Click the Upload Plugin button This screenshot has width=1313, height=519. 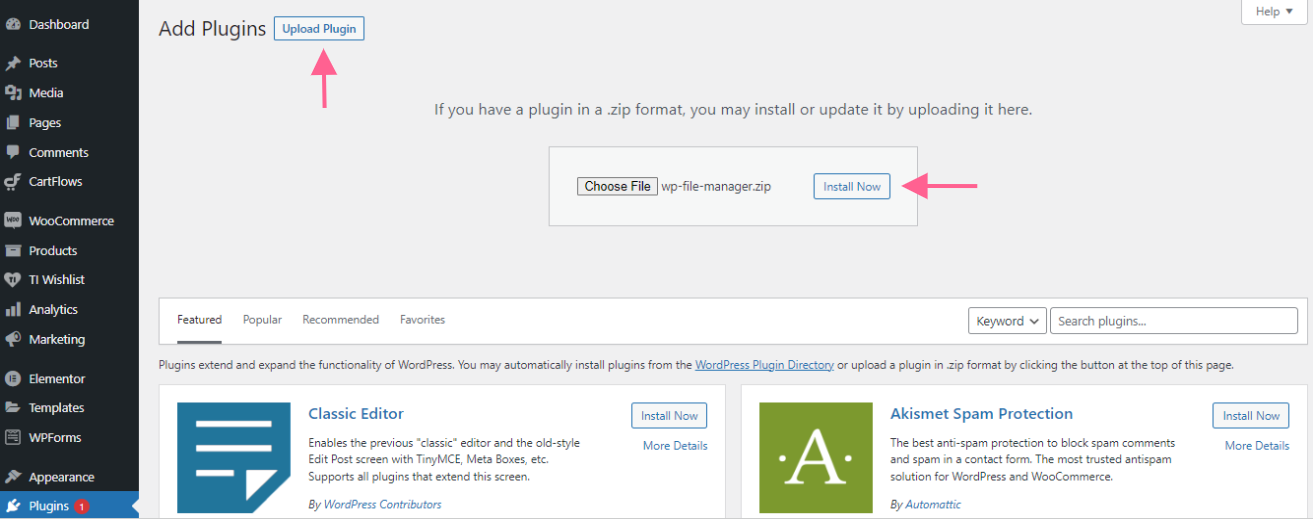coord(319,29)
